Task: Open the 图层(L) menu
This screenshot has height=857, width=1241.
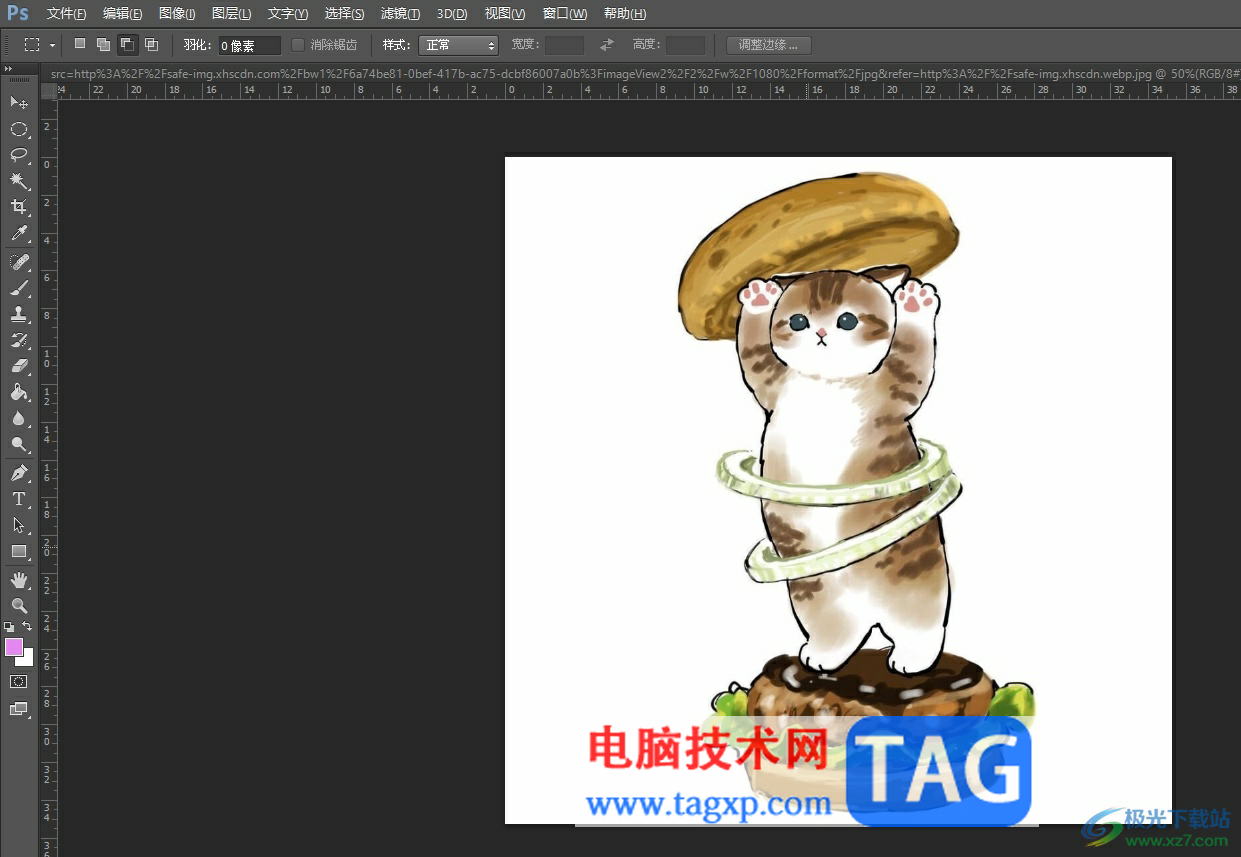Action: (232, 14)
